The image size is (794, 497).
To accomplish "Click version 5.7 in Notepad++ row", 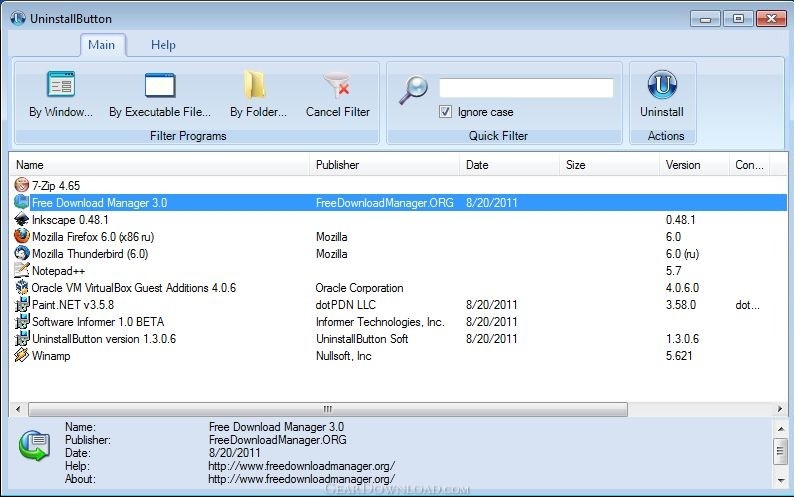I will (673, 271).
